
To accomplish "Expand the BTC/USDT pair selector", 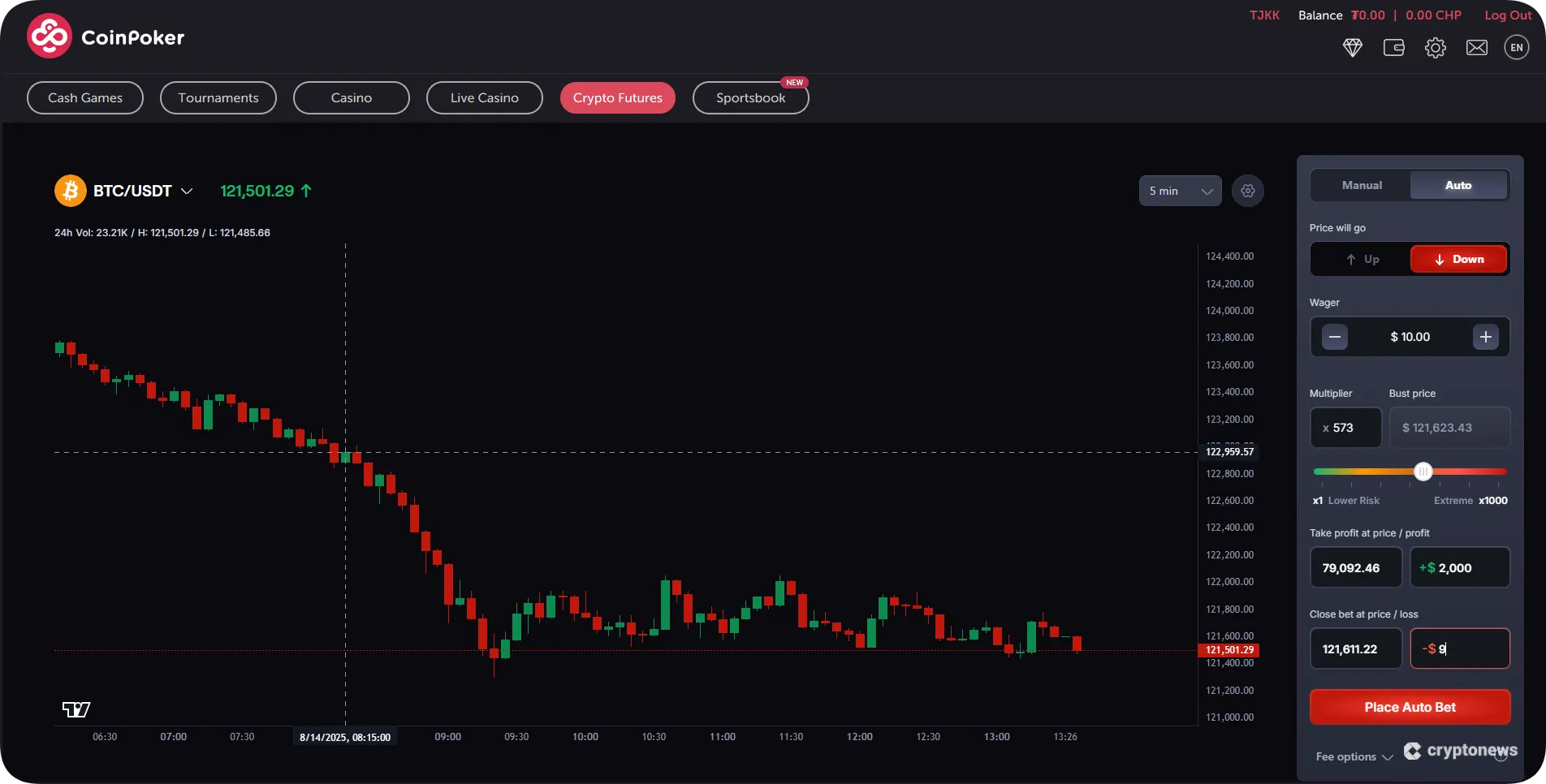I will pyautogui.click(x=188, y=191).
